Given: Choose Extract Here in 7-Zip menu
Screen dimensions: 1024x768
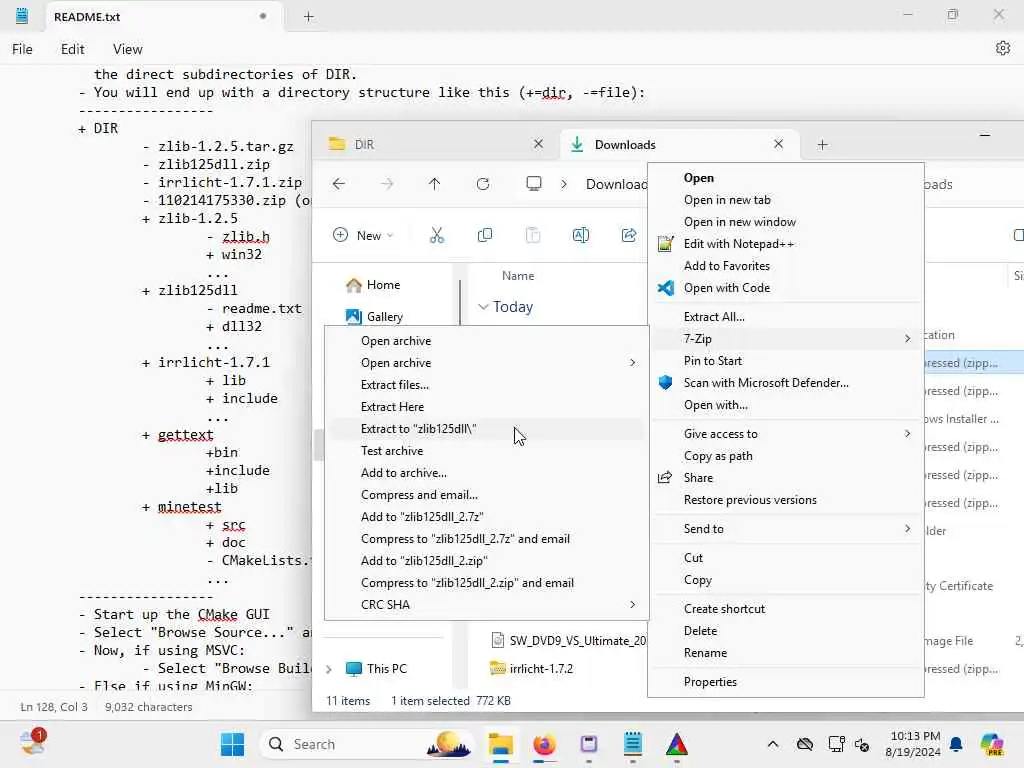Looking at the screenshot, I should tap(487, 407).
